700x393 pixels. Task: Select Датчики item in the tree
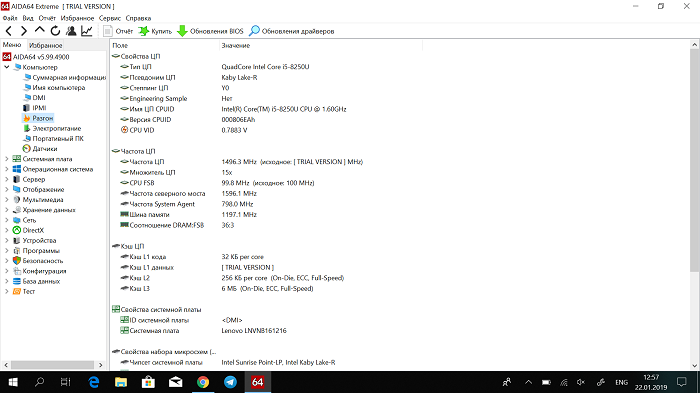coord(45,149)
